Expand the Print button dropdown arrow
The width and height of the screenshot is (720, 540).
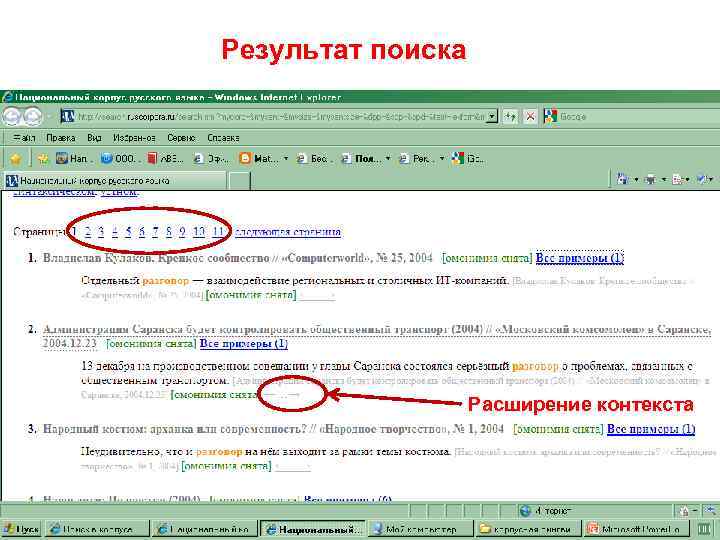[x=663, y=180]
